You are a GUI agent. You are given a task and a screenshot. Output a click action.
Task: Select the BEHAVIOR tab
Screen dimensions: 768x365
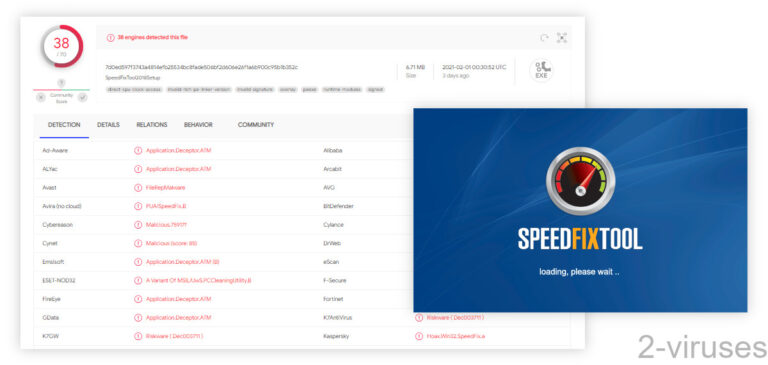(198, 125)
